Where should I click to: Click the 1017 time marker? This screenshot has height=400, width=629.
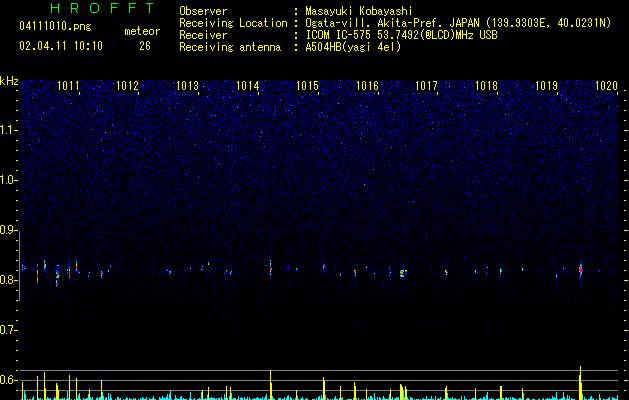pyautogui.click(x=426, y=86)
